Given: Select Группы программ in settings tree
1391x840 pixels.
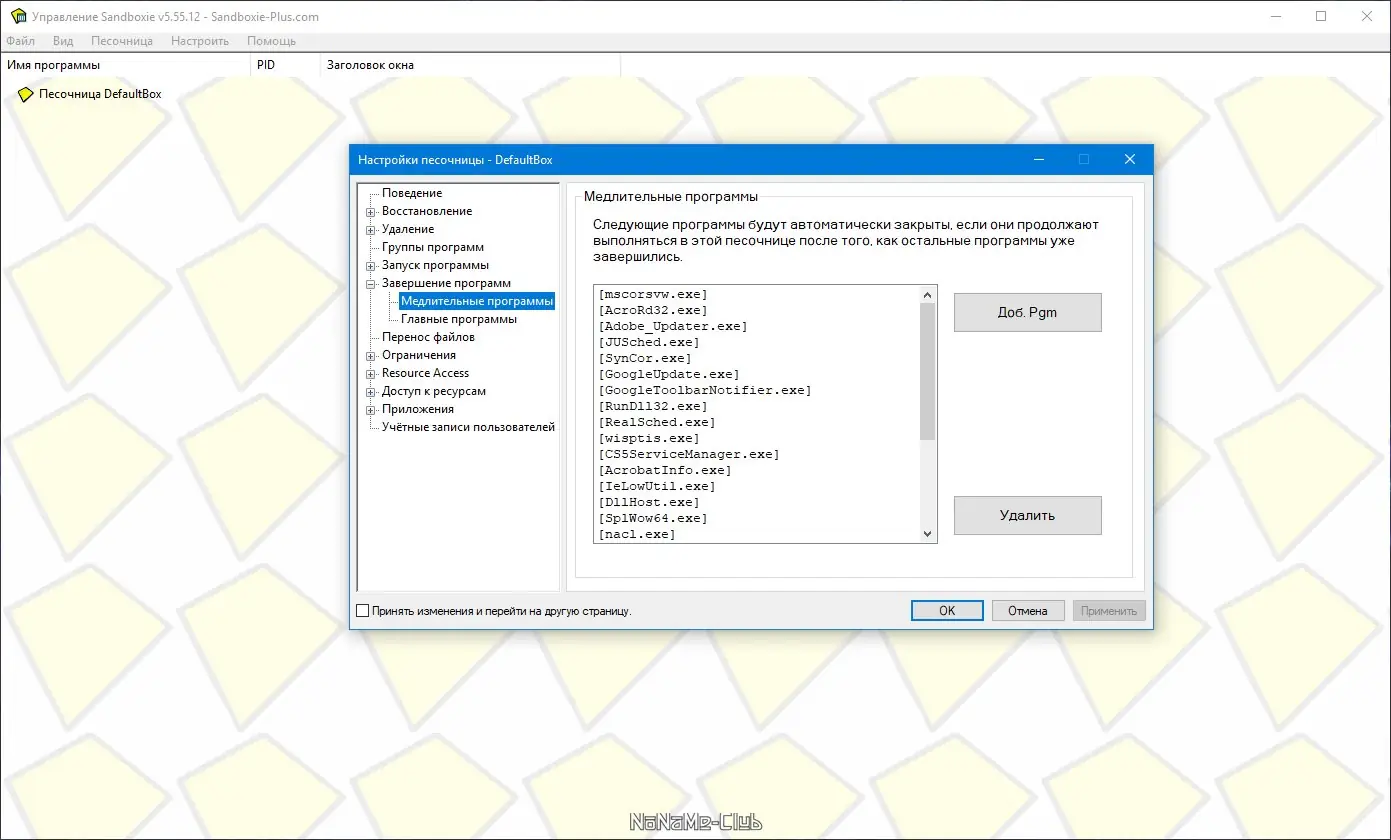Looking at the screenshot, I should 433,247.
